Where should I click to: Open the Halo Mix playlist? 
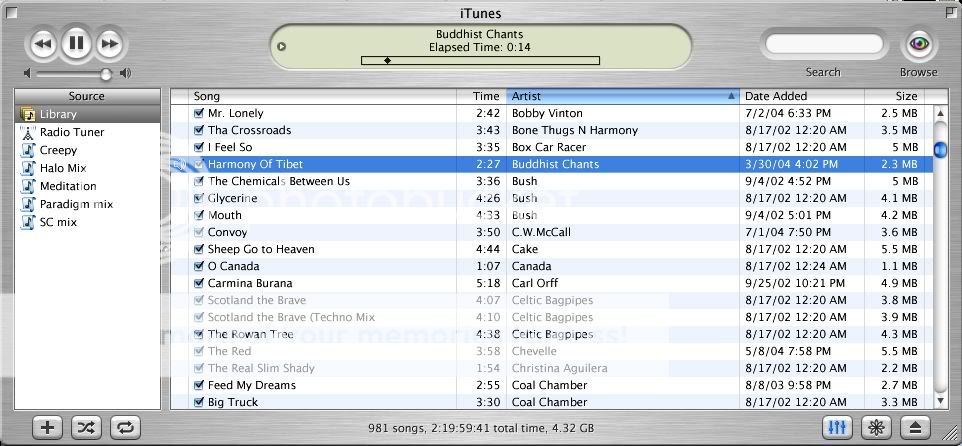(x=62, y=168)
